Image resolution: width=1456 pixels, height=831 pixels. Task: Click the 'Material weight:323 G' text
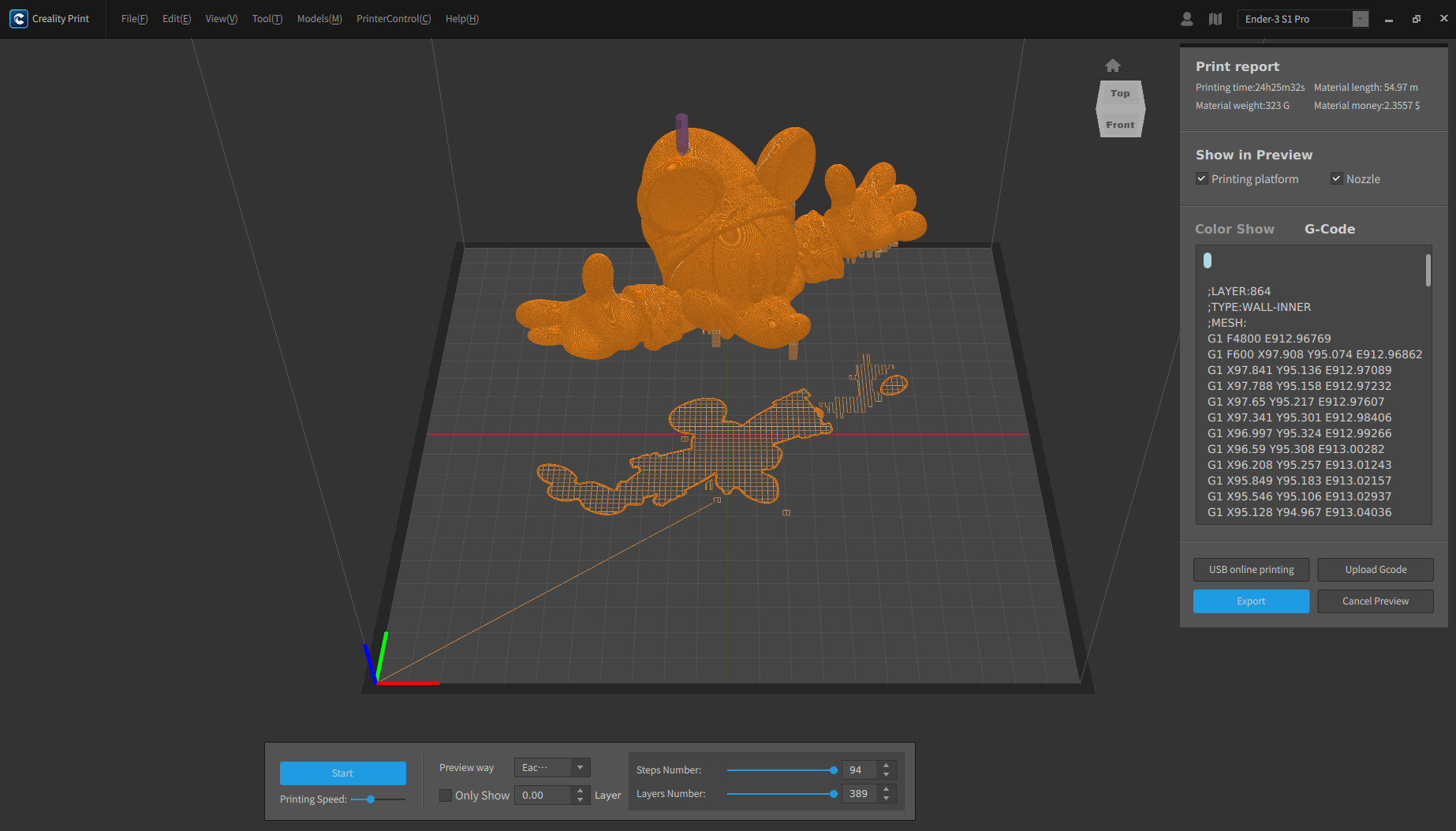tap(1242, 106)
